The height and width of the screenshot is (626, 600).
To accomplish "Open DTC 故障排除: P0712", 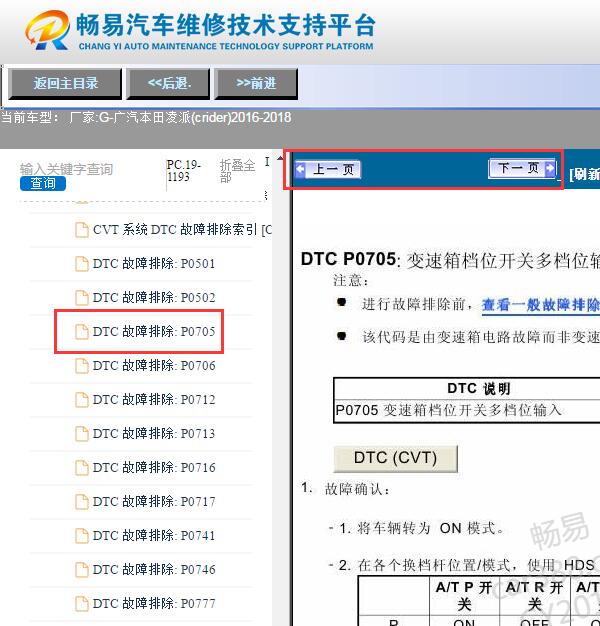I will (145, 399).
